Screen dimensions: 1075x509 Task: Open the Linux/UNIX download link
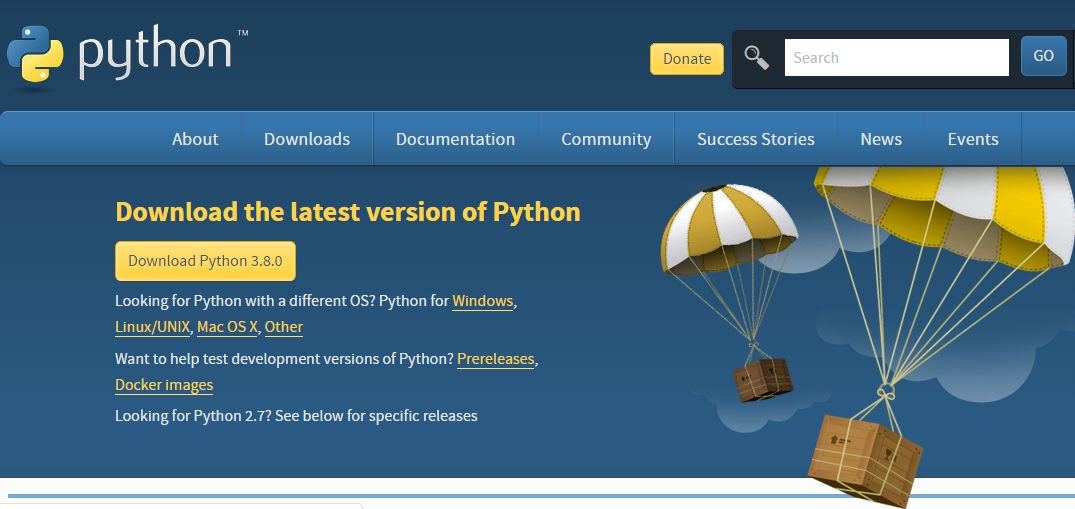tap(152, 327)
